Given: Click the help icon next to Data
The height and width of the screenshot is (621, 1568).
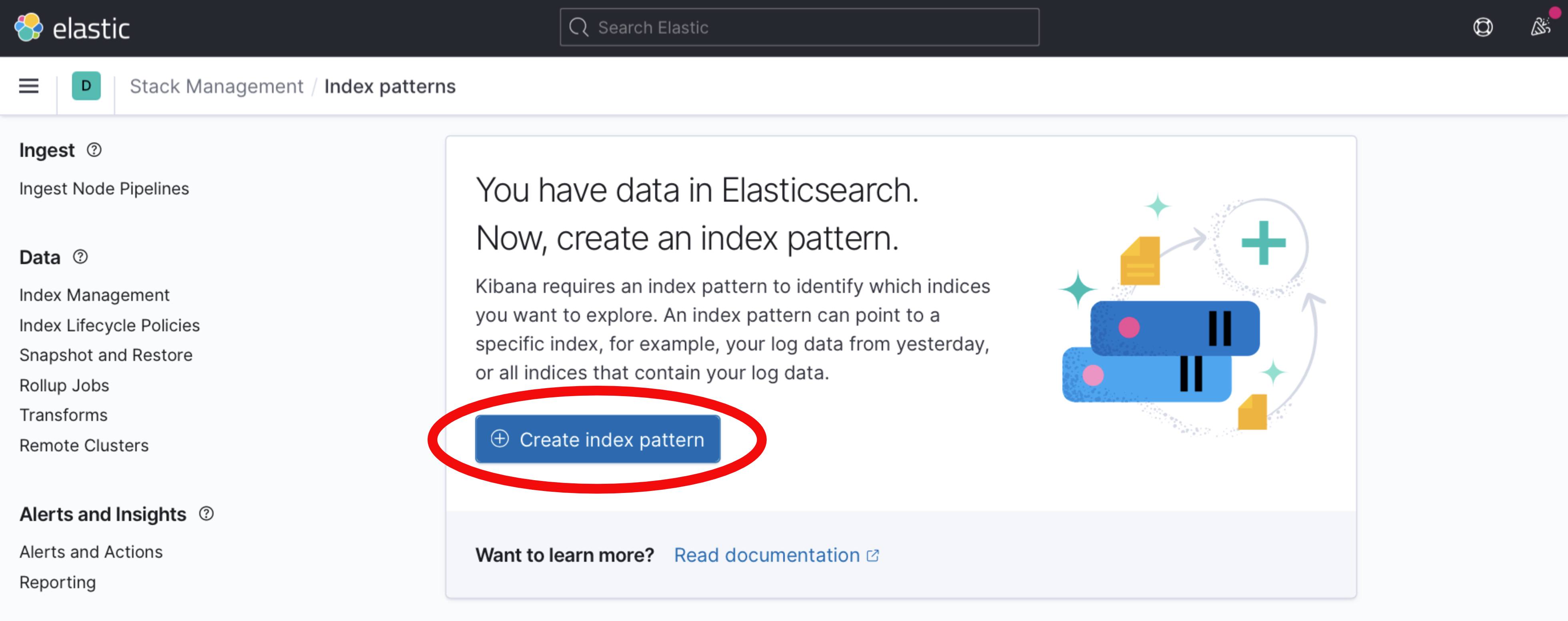Looking at the screenshot, I should [80, 257].
